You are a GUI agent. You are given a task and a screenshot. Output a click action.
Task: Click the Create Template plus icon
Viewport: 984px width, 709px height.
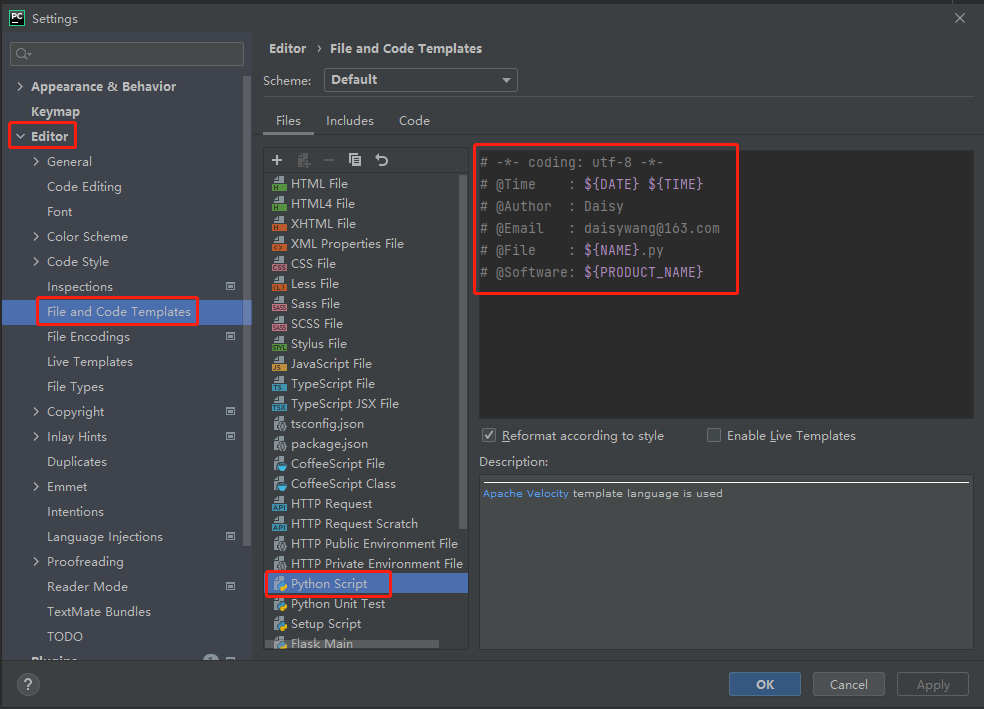[277, 160]
